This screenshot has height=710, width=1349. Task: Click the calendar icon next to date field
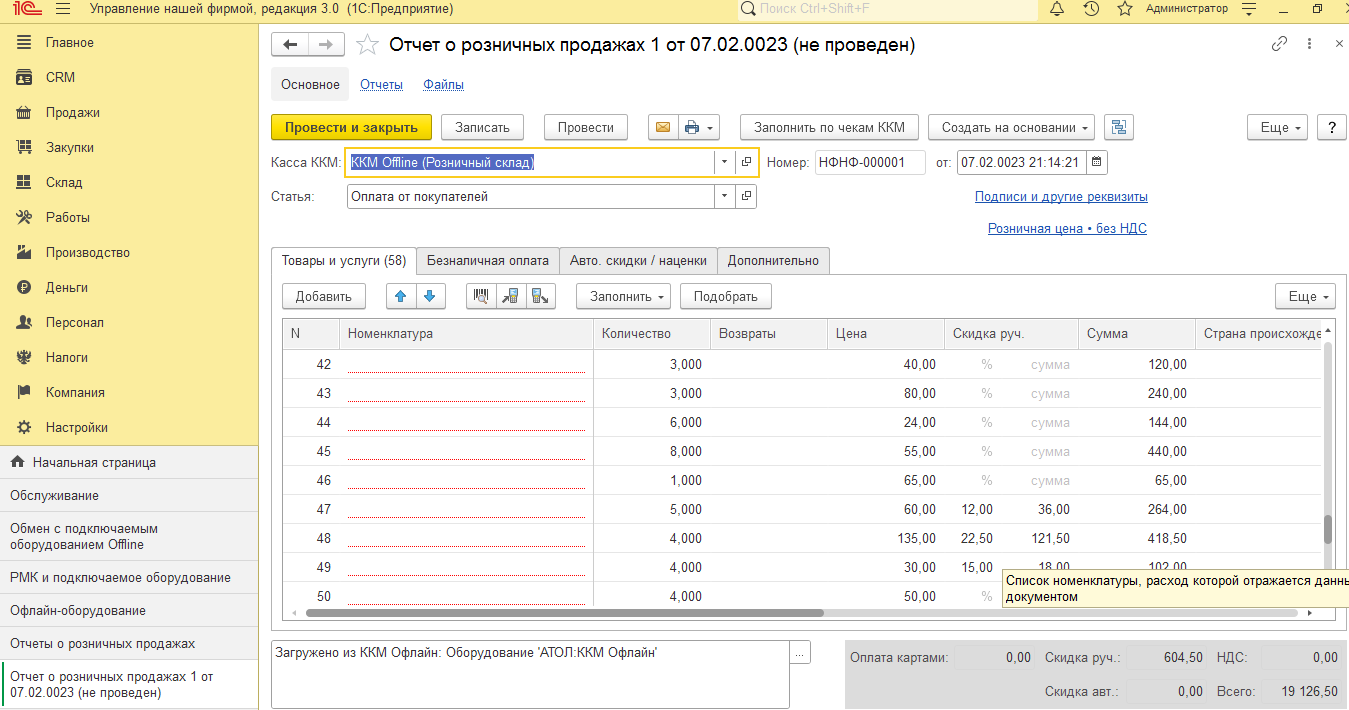[1096, 162]
